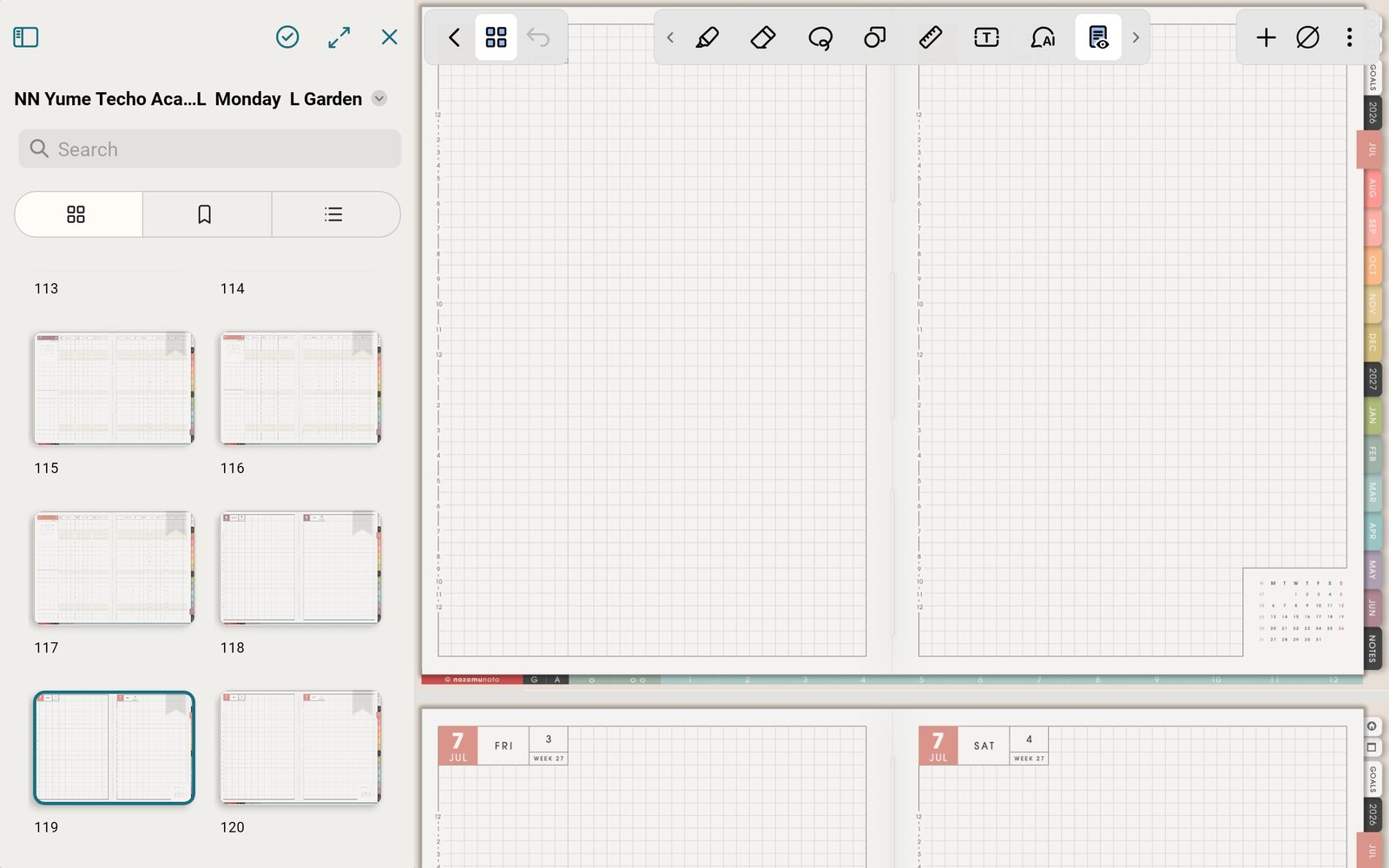Open the AI handwriting tool
1389x868 pixels.
pos(1043,37)
